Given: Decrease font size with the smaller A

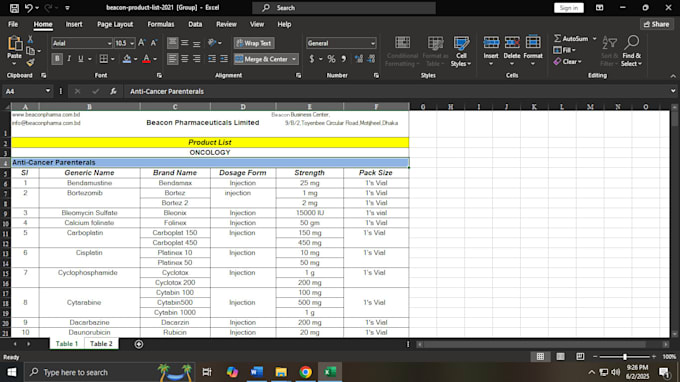Looking at the screenshot, I should click(154, 43).
